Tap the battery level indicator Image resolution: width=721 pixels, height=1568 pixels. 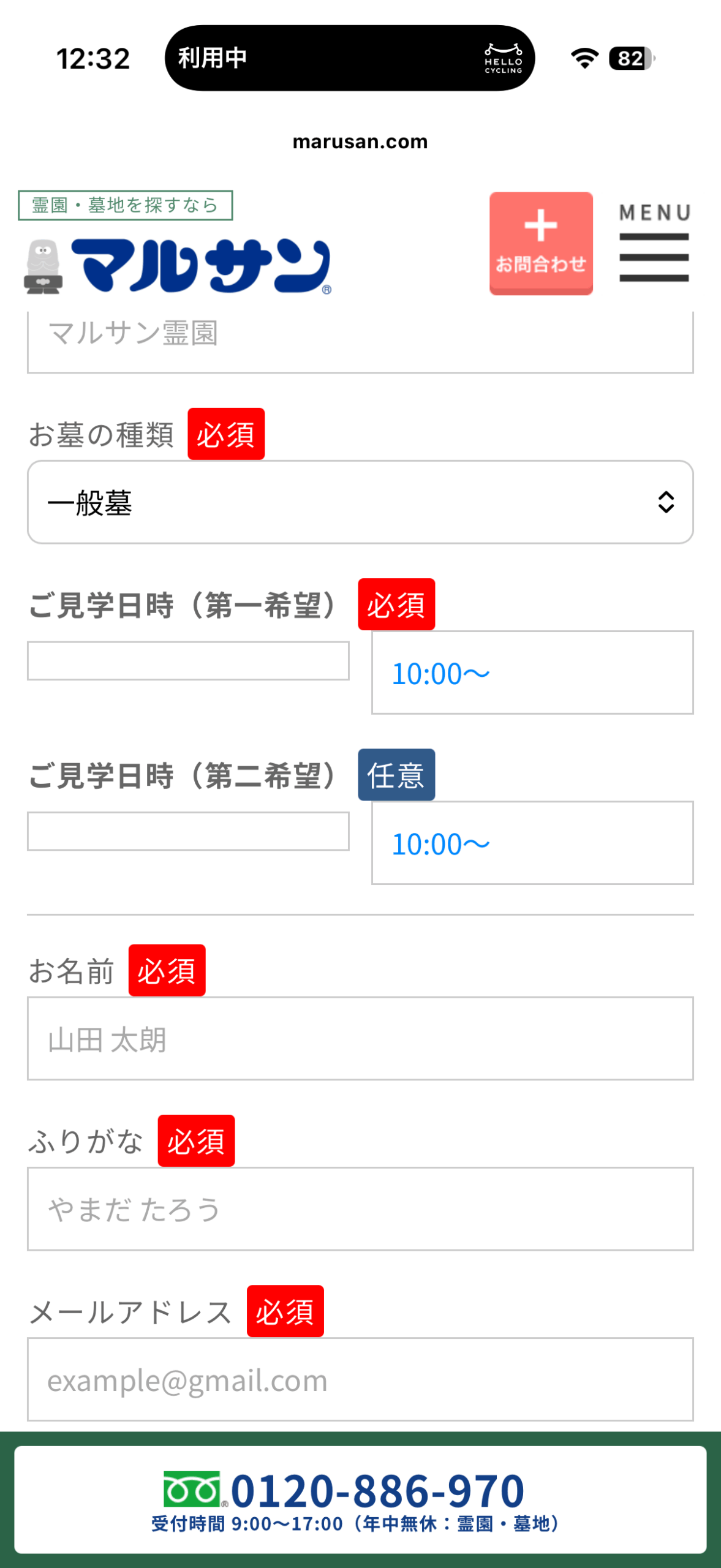point(631,59)
